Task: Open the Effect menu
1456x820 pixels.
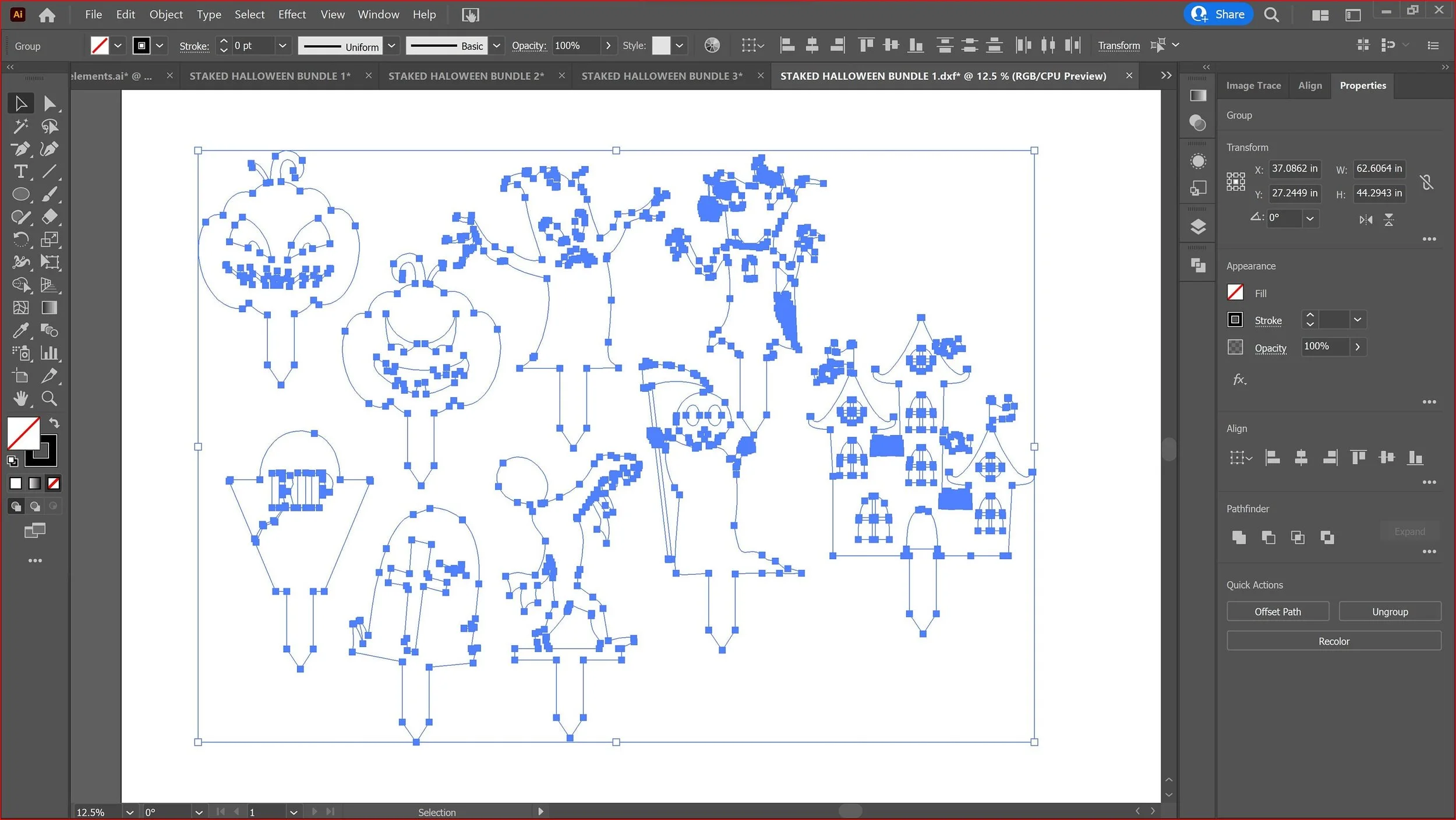Action: 292,15
